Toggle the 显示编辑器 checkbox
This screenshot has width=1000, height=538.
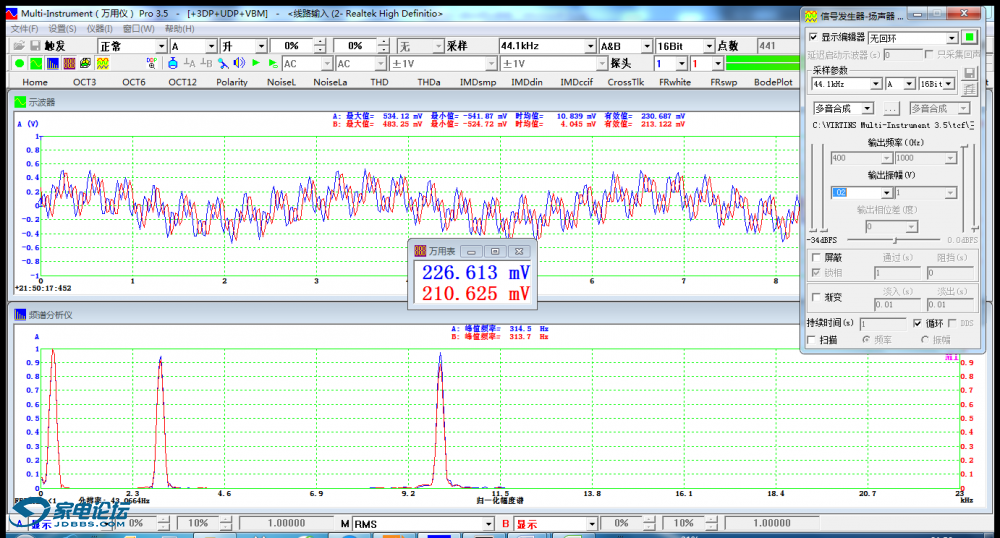[813, 37]
